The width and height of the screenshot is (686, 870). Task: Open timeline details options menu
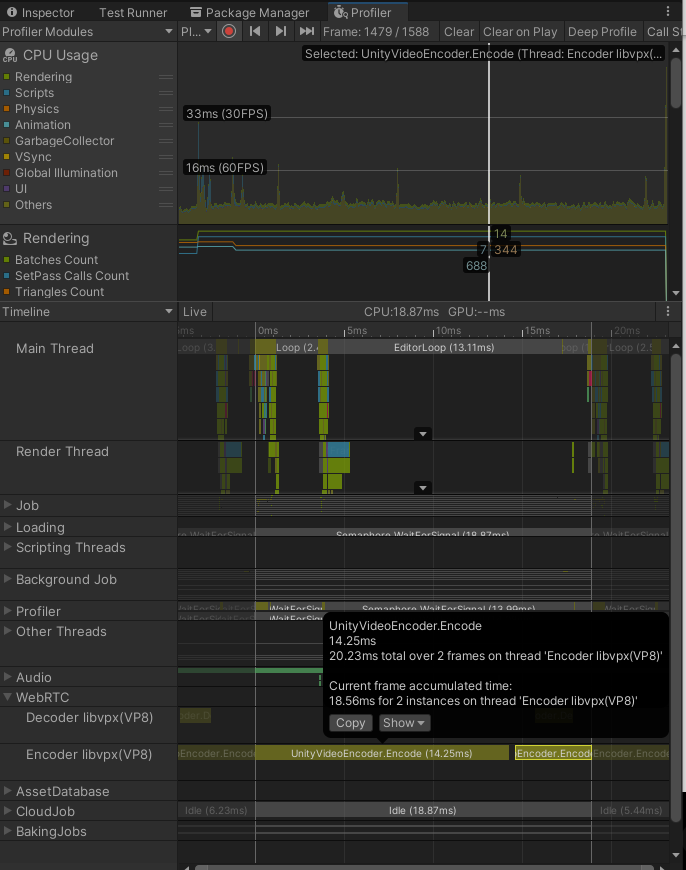tap(668, 311)
